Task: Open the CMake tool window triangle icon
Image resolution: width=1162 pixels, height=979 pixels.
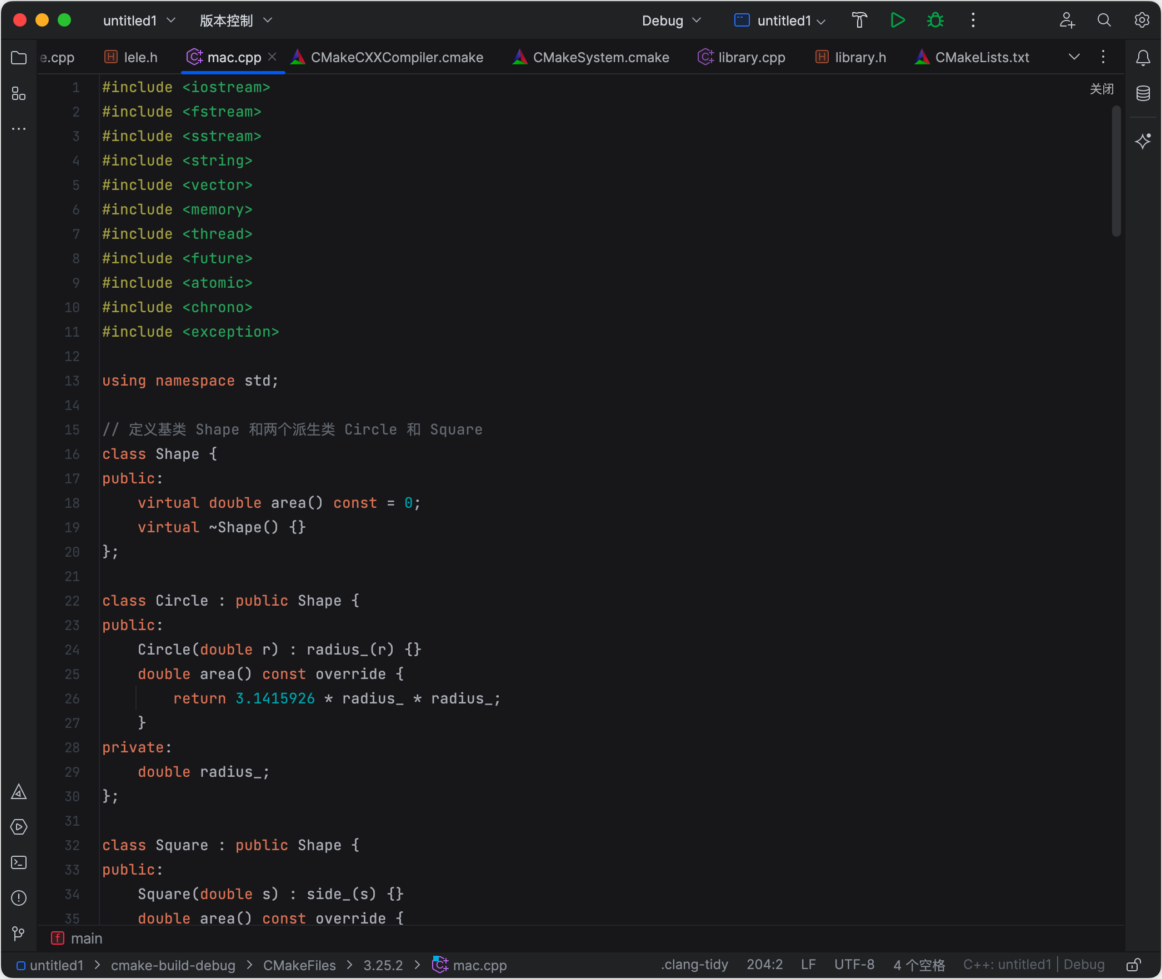Action: coord(19,792)
